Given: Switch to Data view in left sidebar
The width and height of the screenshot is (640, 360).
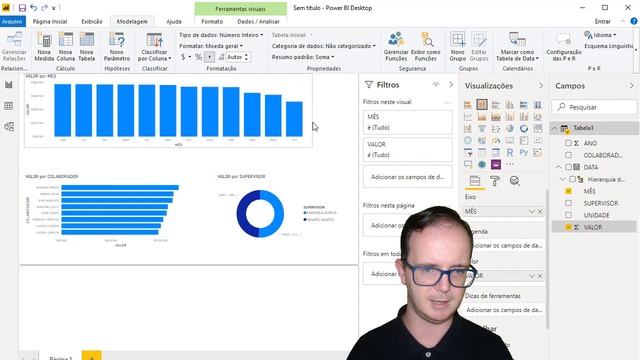Looking at the screenshot, I should [9, 106].
